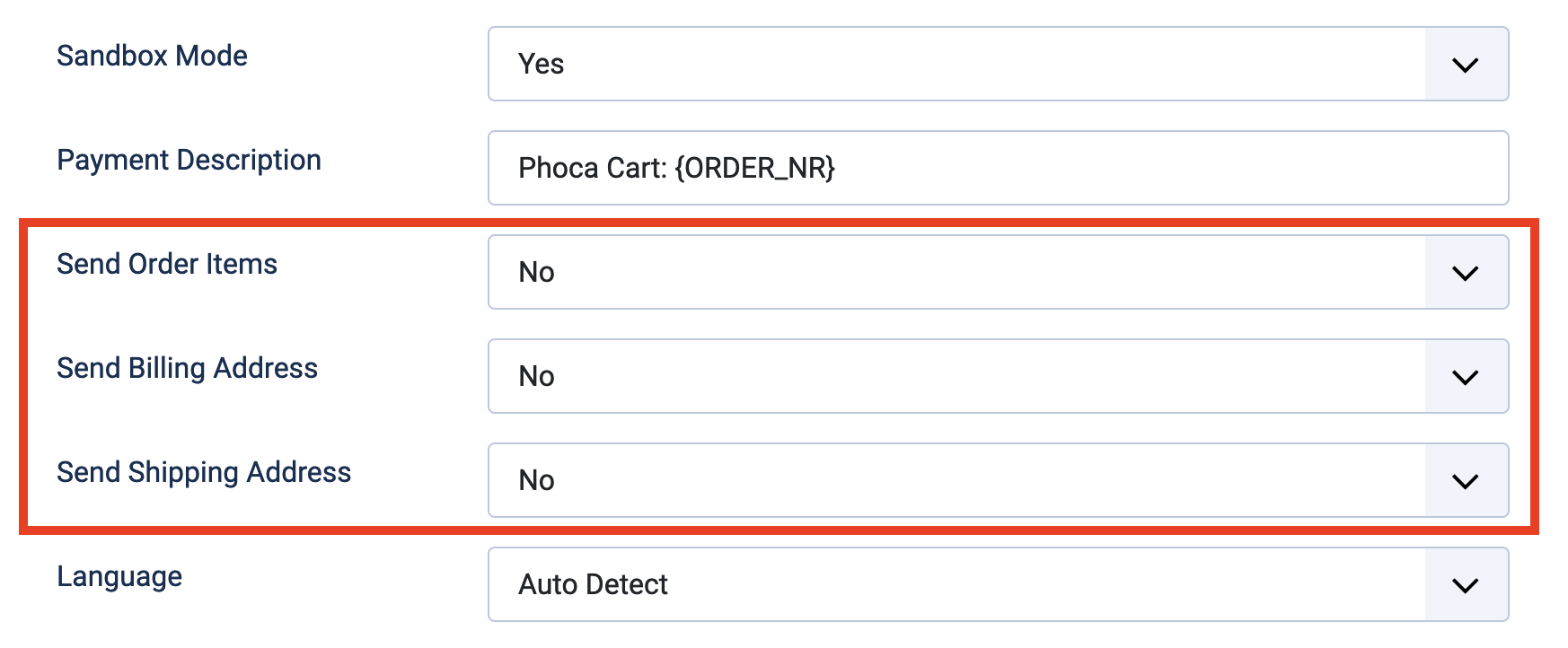Click the Send Order Items dropdown arrow

[x=1466, y=272]
